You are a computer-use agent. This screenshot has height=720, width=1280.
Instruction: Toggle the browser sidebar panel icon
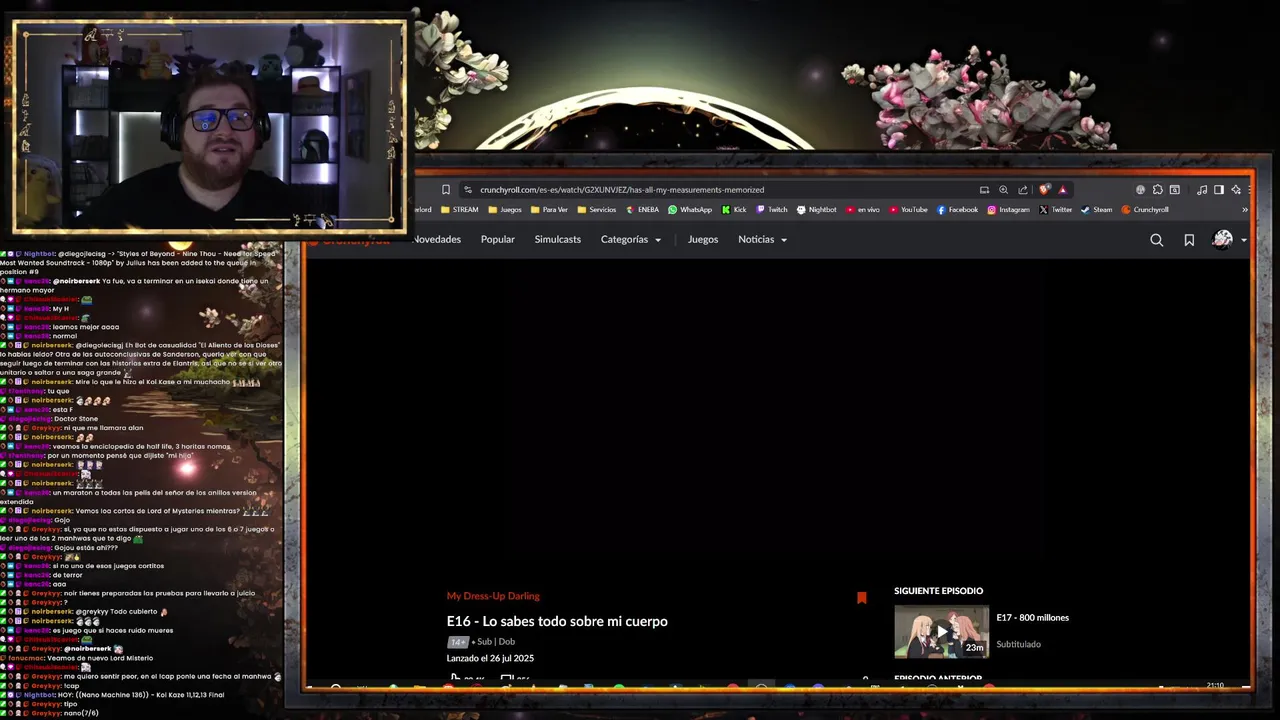pos(1219,190)
